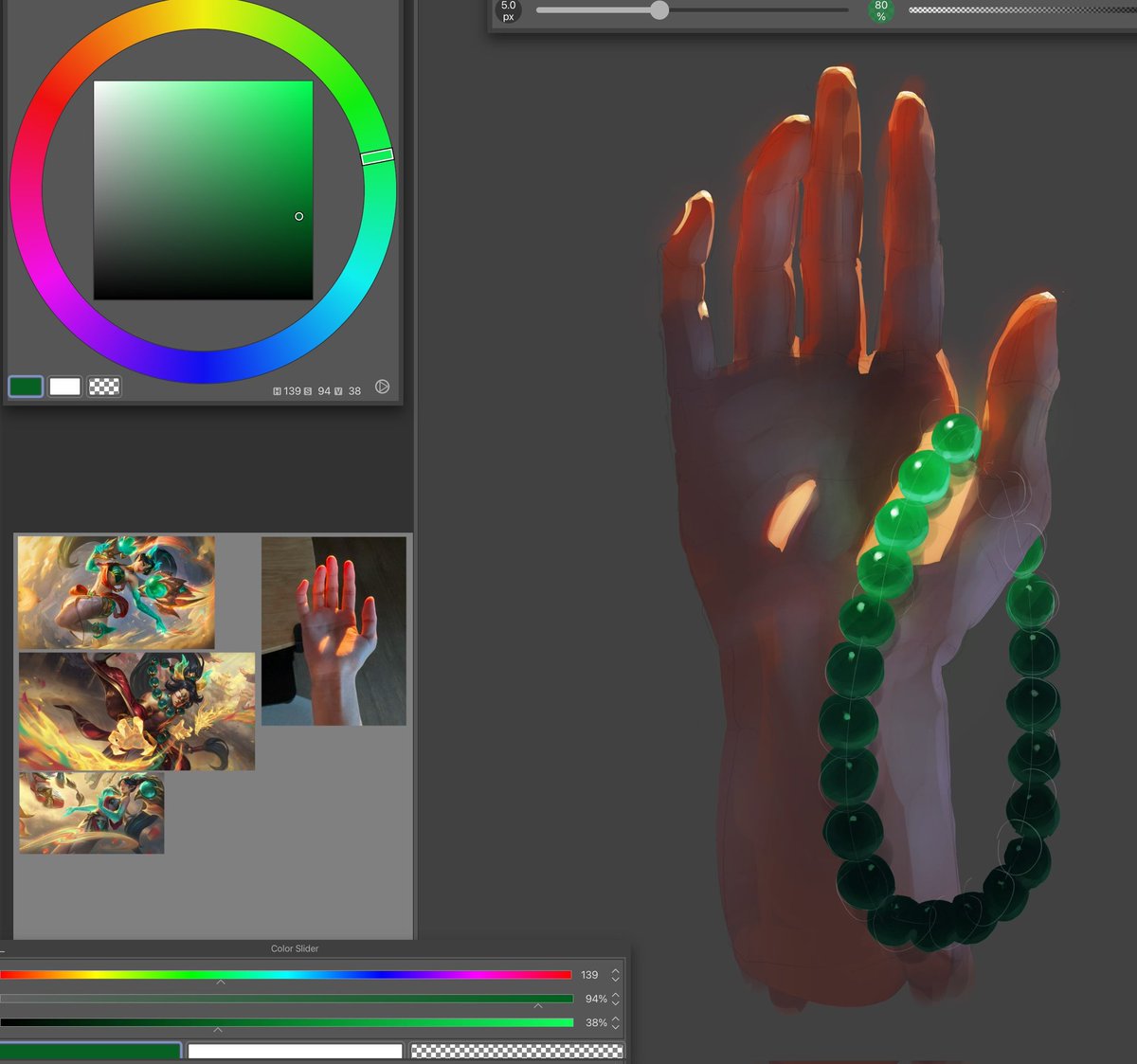Open the circular menu icon beside V value
The height and width of the screenshot is (1064, 1137).
[x=383, y=388]
